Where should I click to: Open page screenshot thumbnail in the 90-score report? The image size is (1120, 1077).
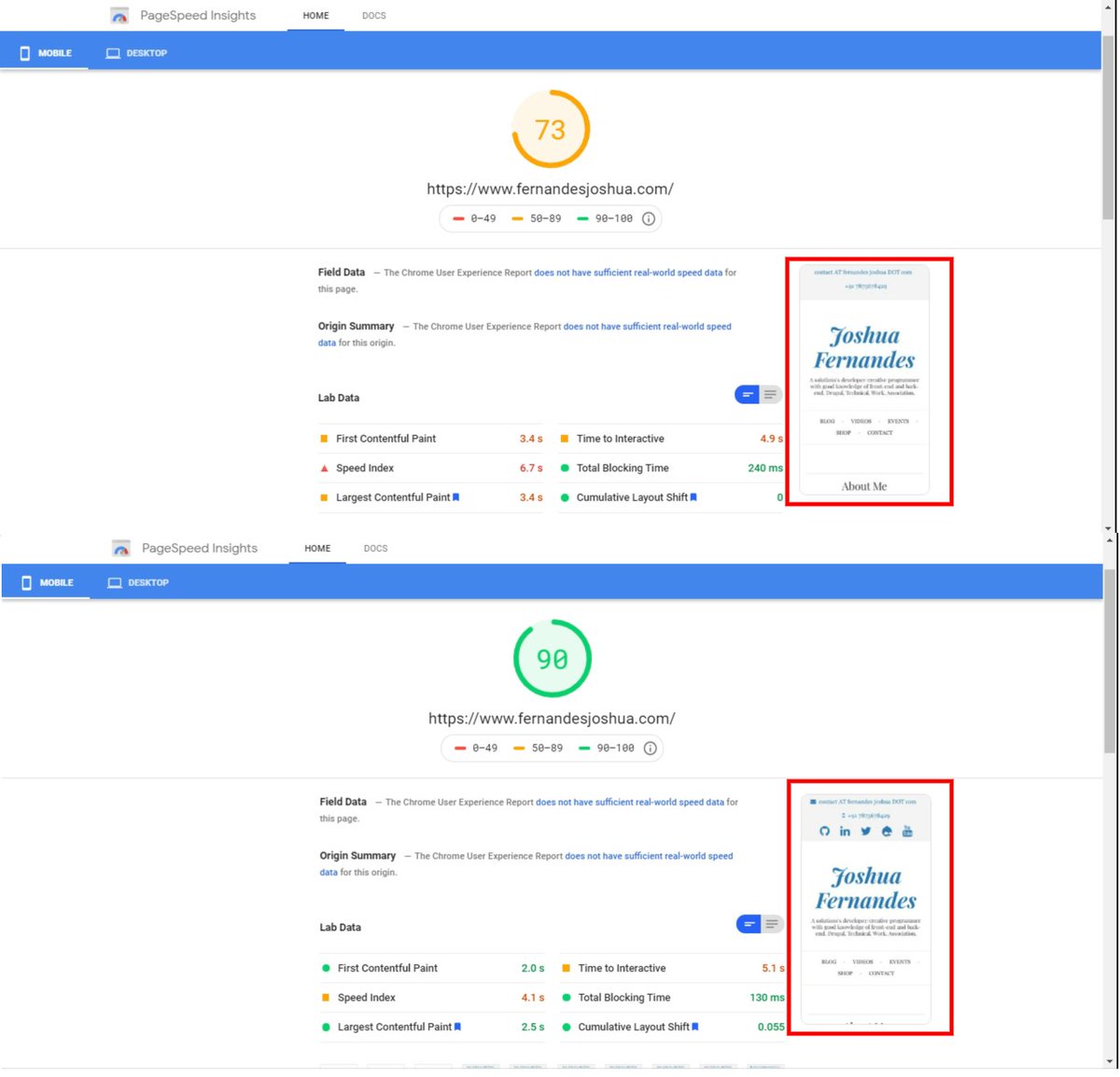pos(866,908)
